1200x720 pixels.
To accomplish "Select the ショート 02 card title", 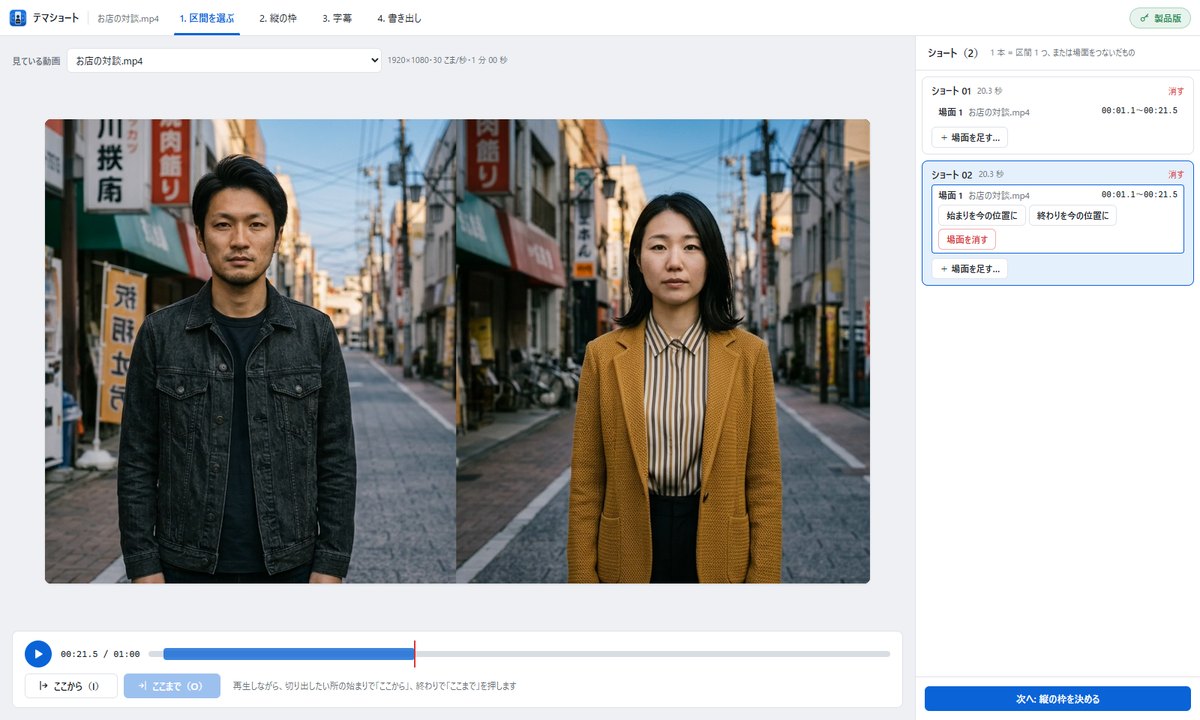I will coord(951,174).
